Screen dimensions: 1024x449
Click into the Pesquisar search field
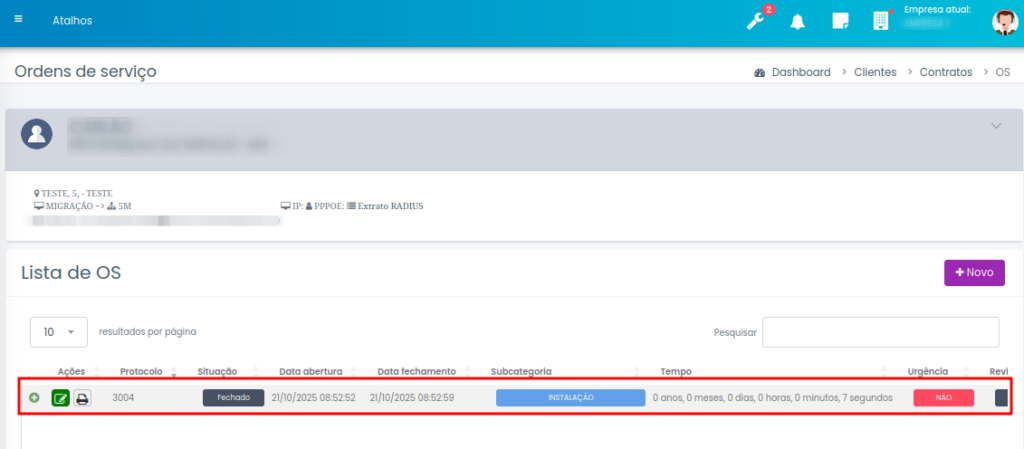click(880, 332)
